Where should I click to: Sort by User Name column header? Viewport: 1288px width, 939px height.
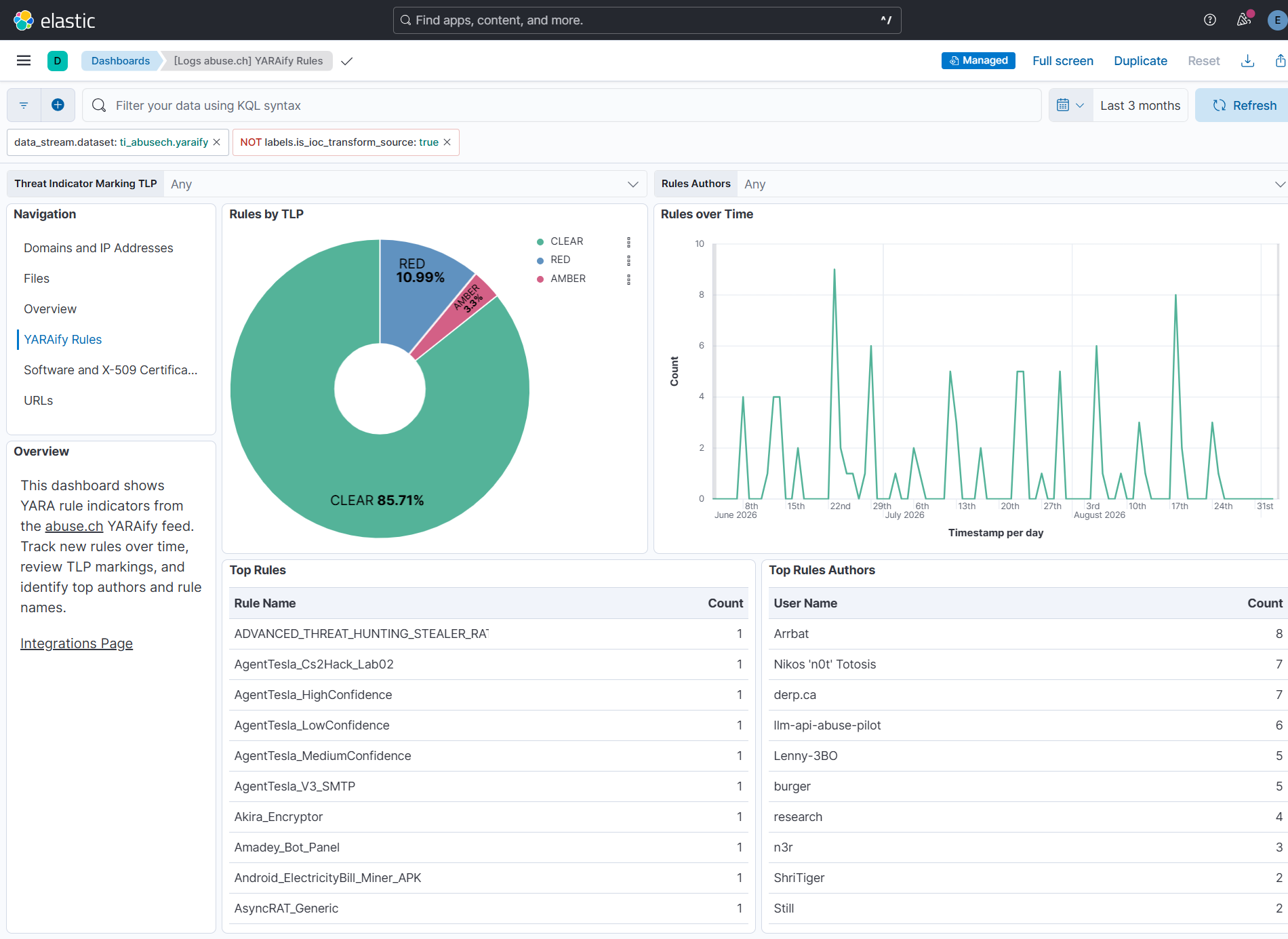tap(805, 603)
